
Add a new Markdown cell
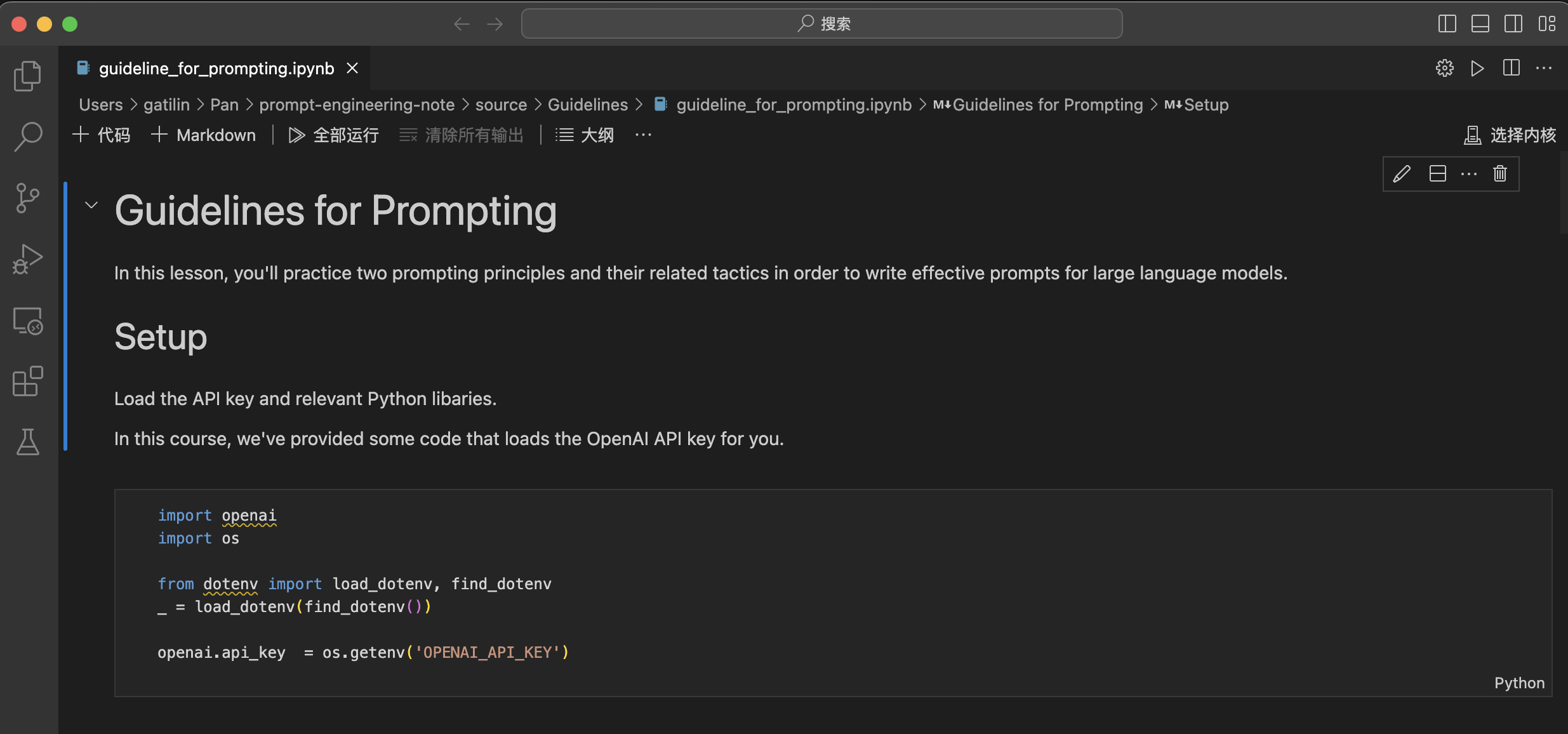point(203,135)
